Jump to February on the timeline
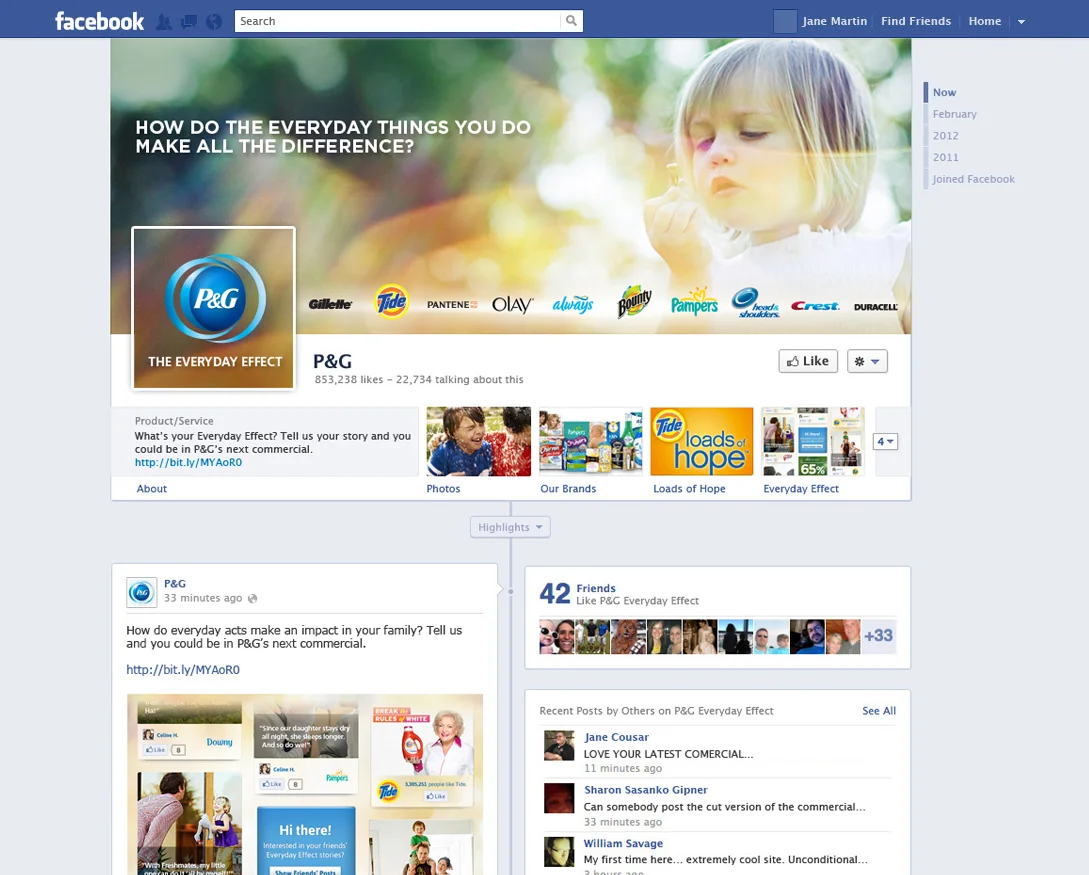 point(954,113)
